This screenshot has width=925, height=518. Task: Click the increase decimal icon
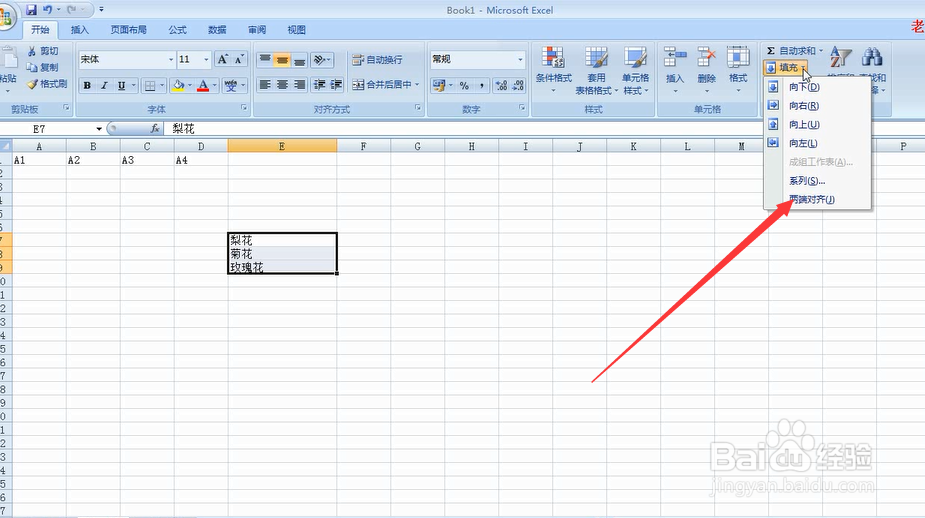501,86
